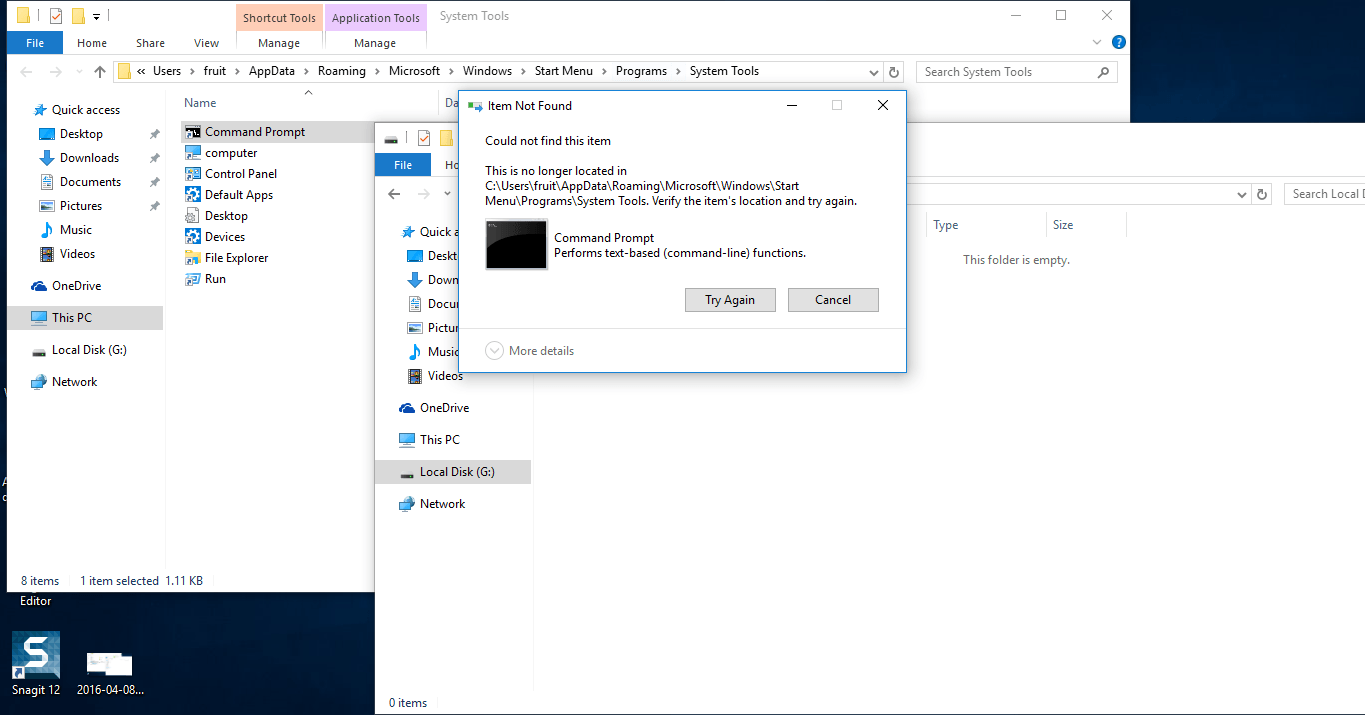
Task: Refresh the System Tools folder view
Action: pos(894,72)
